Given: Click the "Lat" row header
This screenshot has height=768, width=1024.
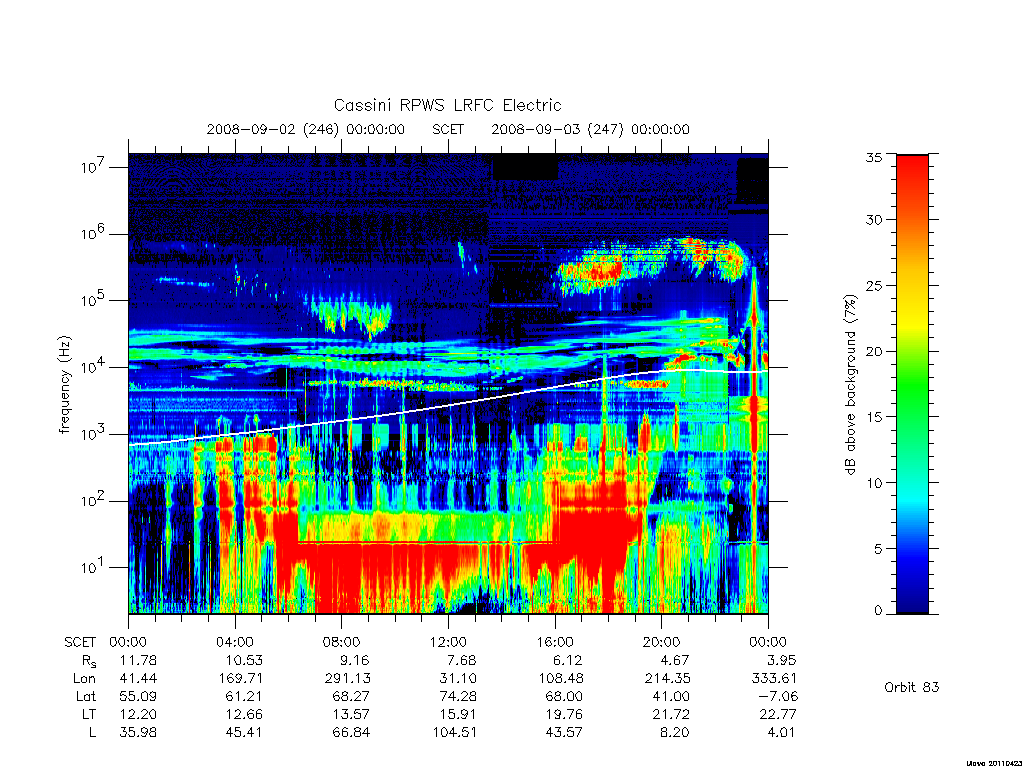Looking at the screenshot, I should (x=86, y=697).
